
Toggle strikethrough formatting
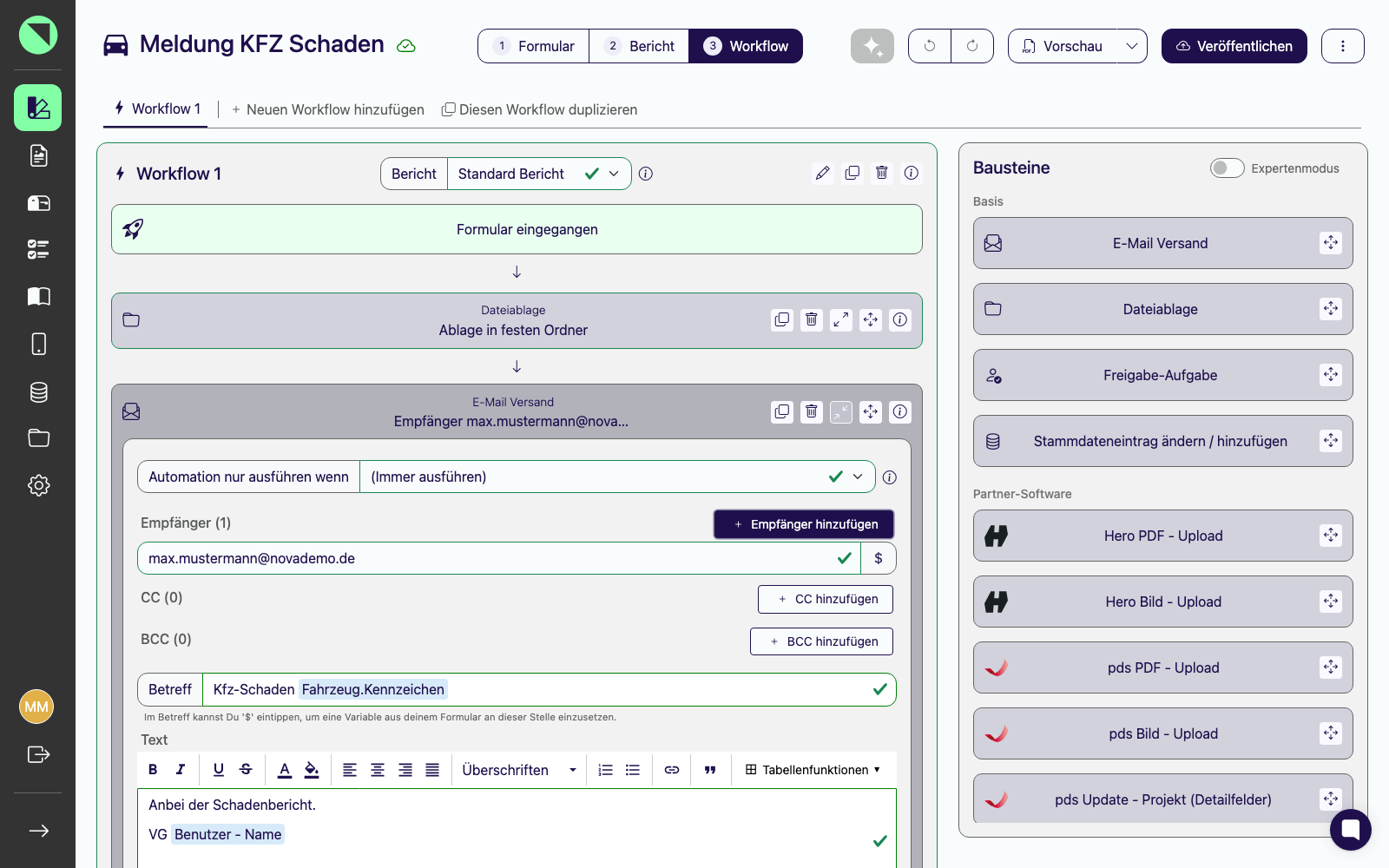coord(246,770)
